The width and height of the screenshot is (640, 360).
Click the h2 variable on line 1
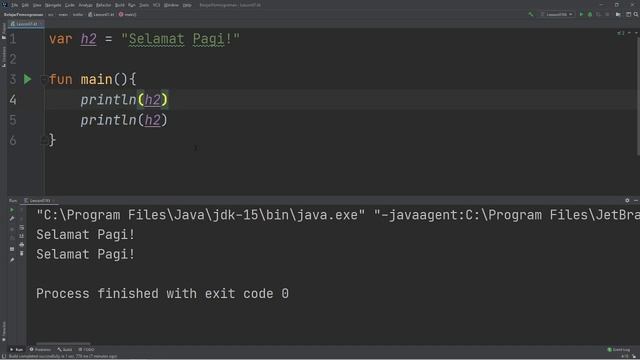[88, 39]
